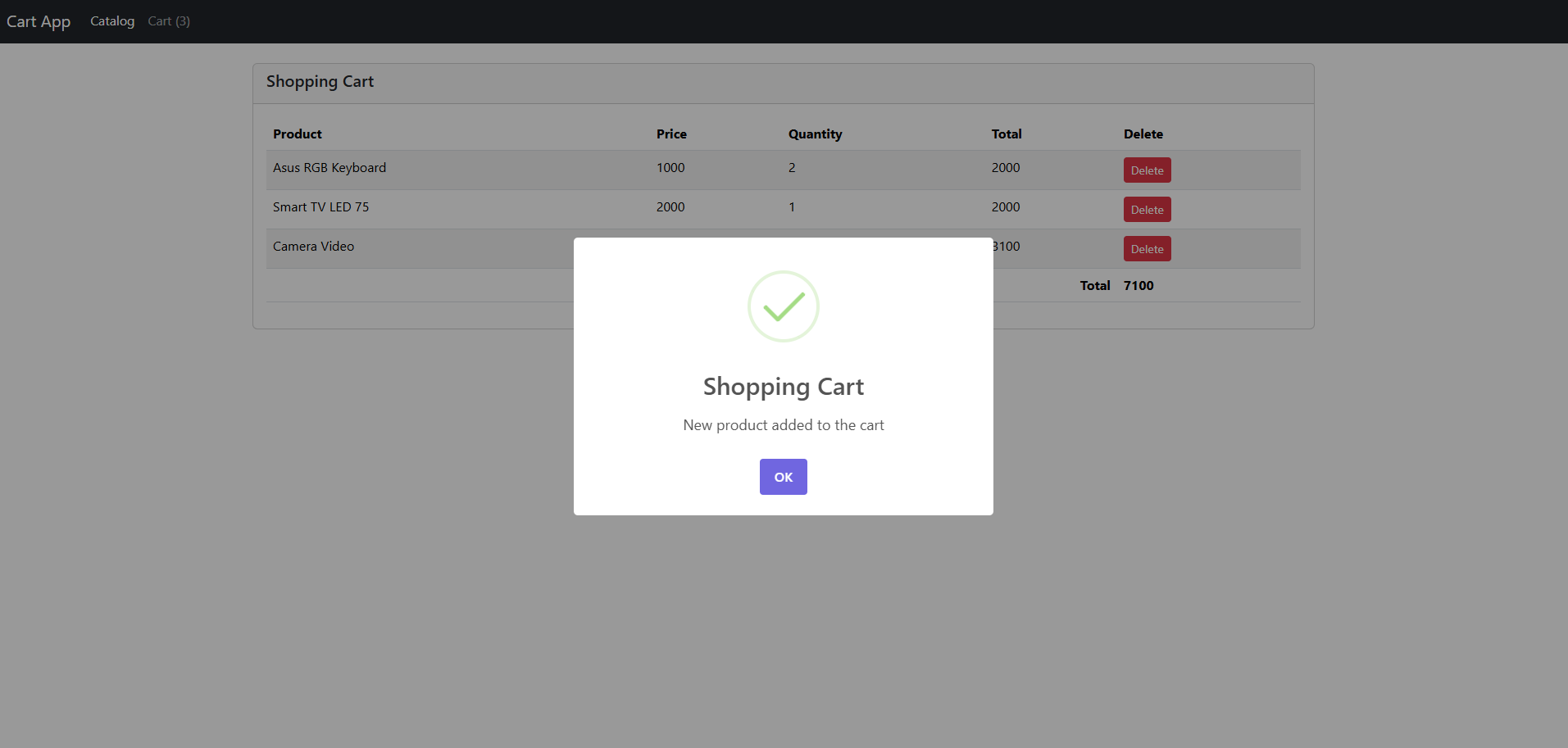Click the 'New product added to the cart' message

click(x=783, y=425)
